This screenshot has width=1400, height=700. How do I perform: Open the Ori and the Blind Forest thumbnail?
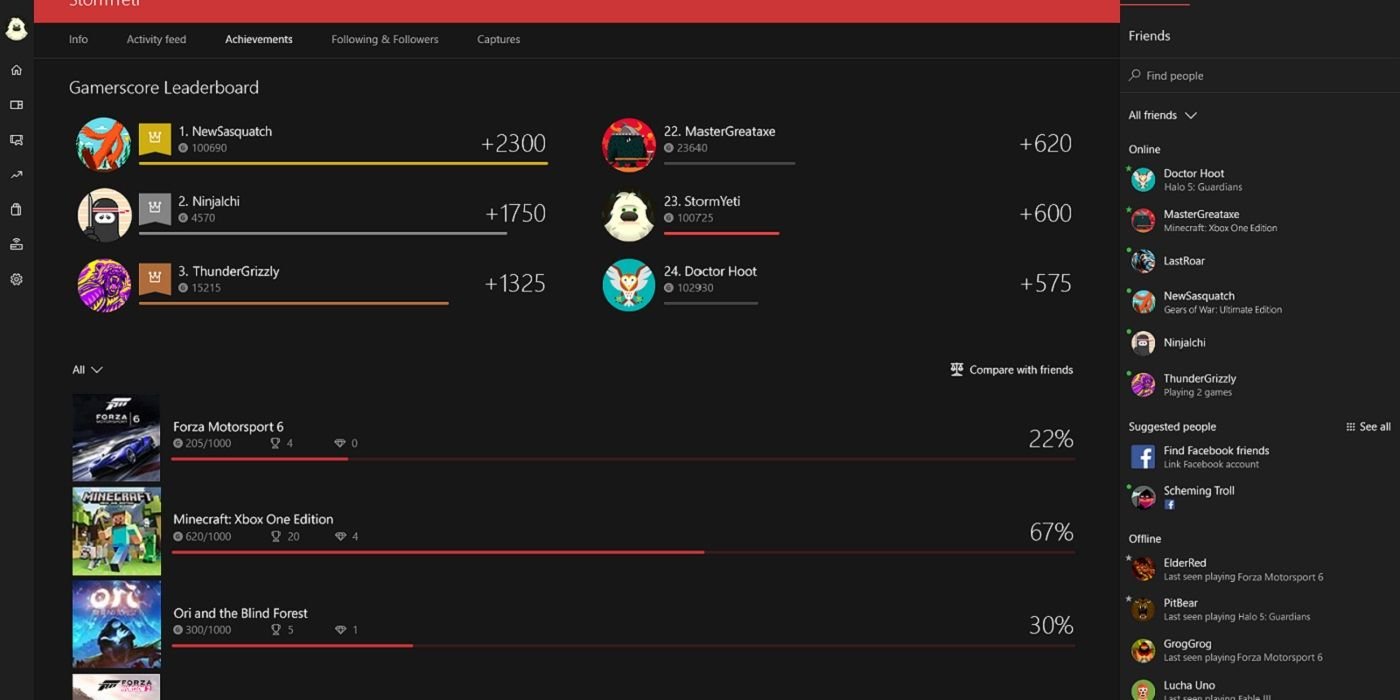tap(116, 625)
